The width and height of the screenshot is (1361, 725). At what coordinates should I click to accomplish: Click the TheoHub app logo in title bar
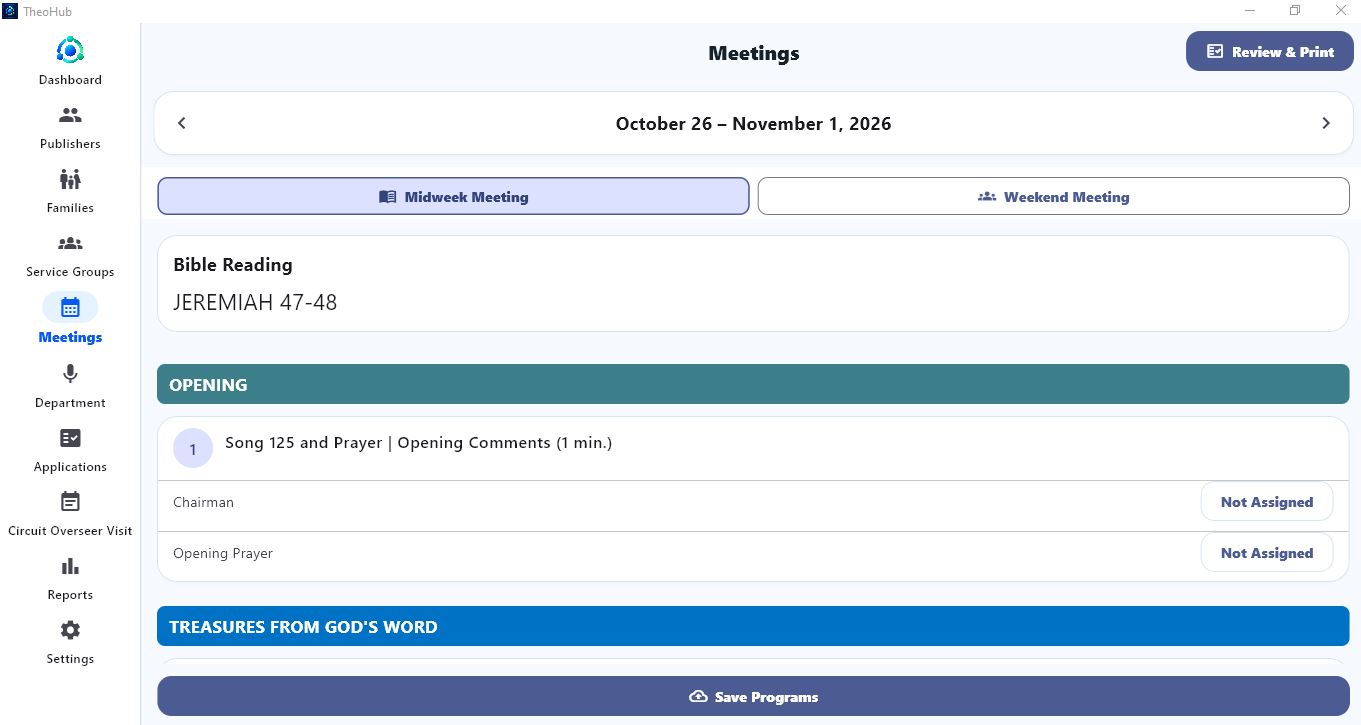(x=10, y=11)
